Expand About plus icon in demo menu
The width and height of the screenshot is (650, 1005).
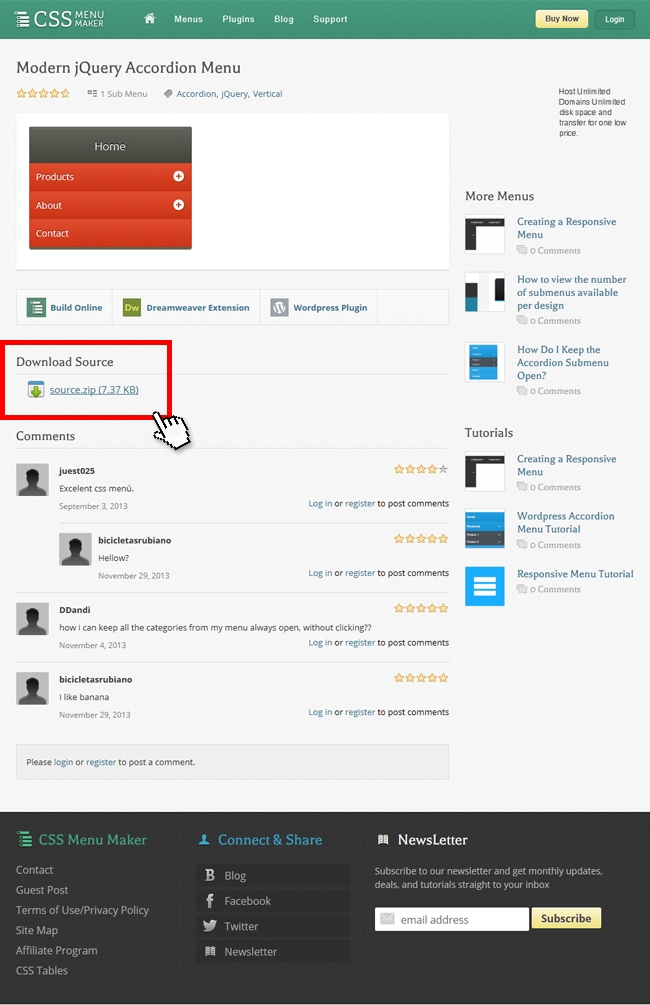click(x=179, y=204)
